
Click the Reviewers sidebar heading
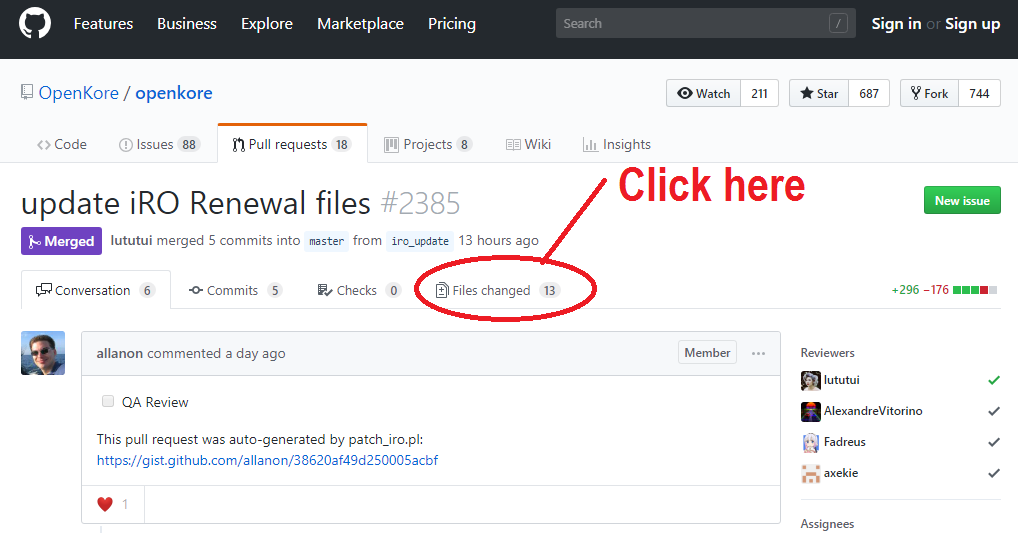827,353
